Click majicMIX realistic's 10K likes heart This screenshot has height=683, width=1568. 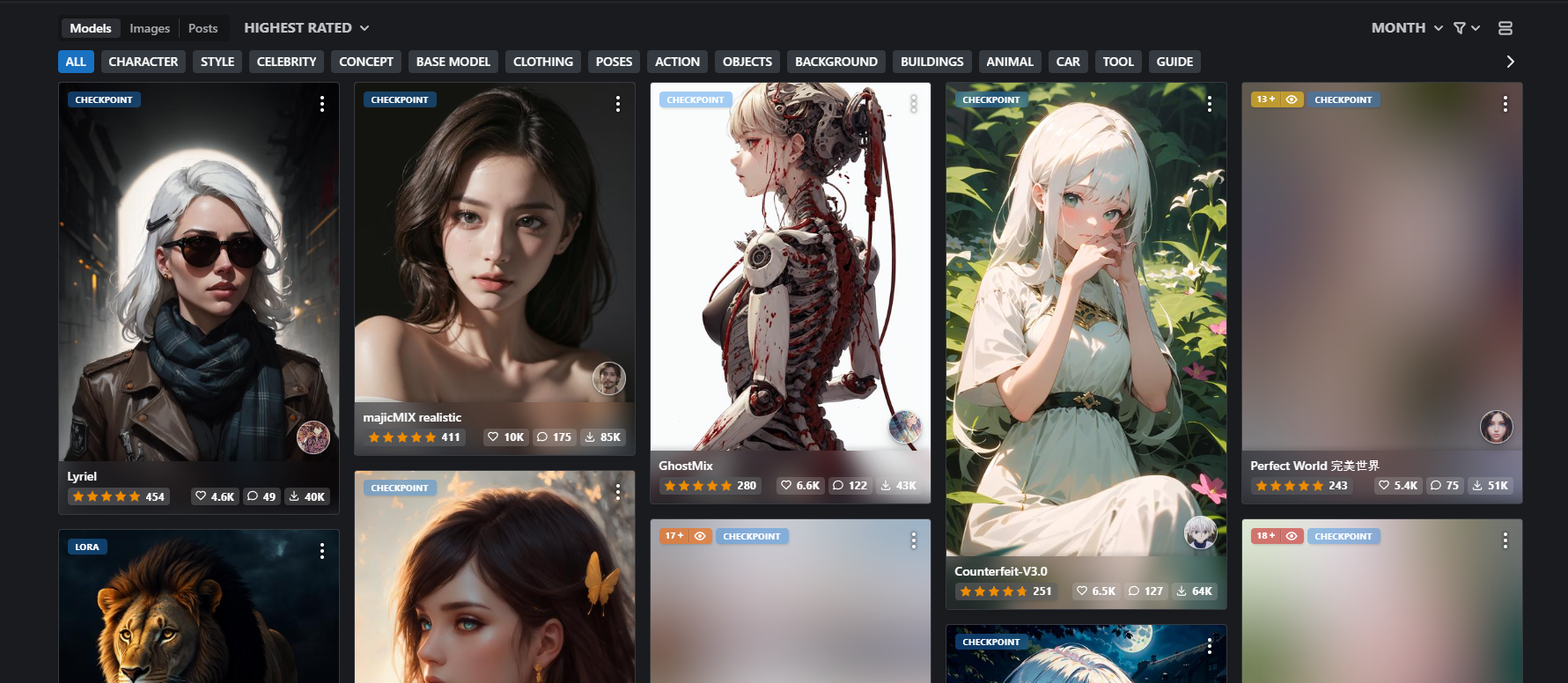point(505,437)
